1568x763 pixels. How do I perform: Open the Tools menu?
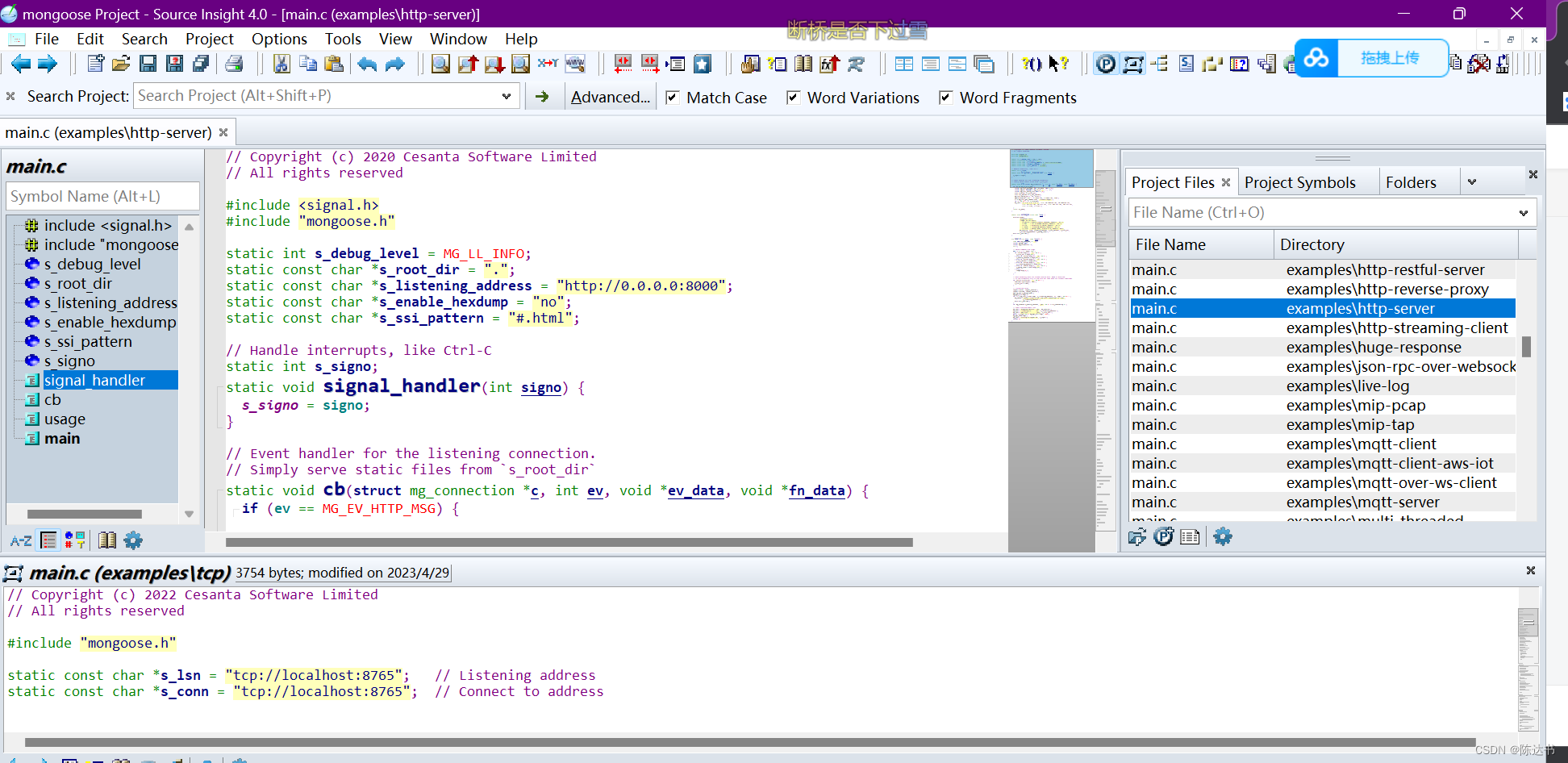click(x=343, y=39)
